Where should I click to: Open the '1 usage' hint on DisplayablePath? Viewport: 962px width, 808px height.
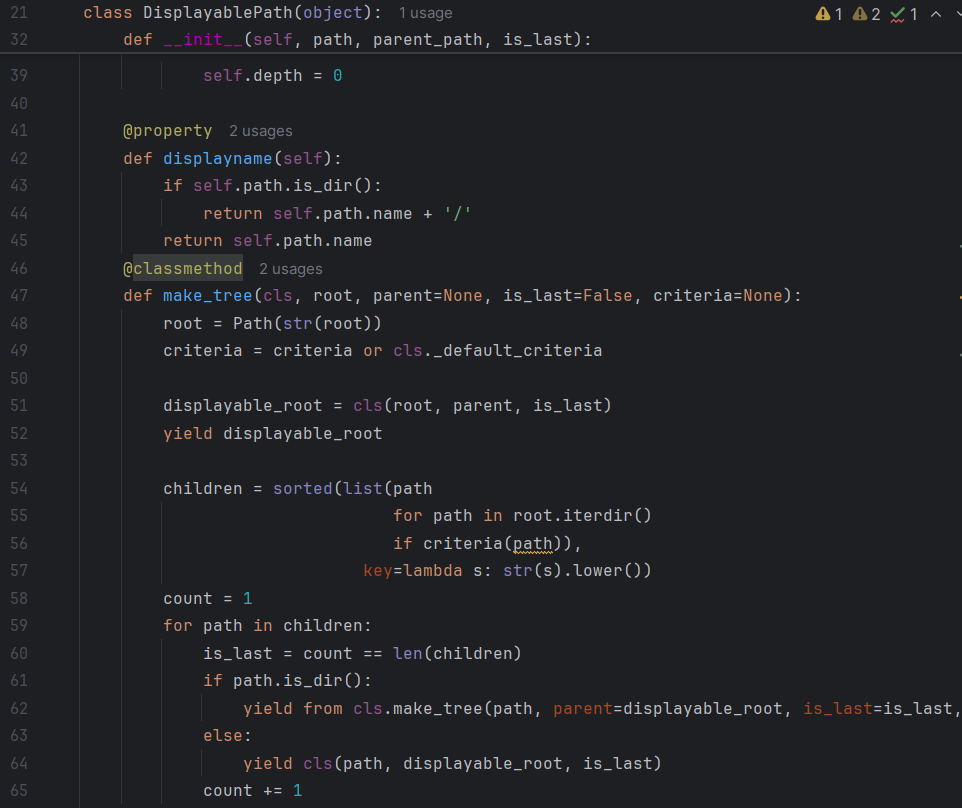coord(425,12)
